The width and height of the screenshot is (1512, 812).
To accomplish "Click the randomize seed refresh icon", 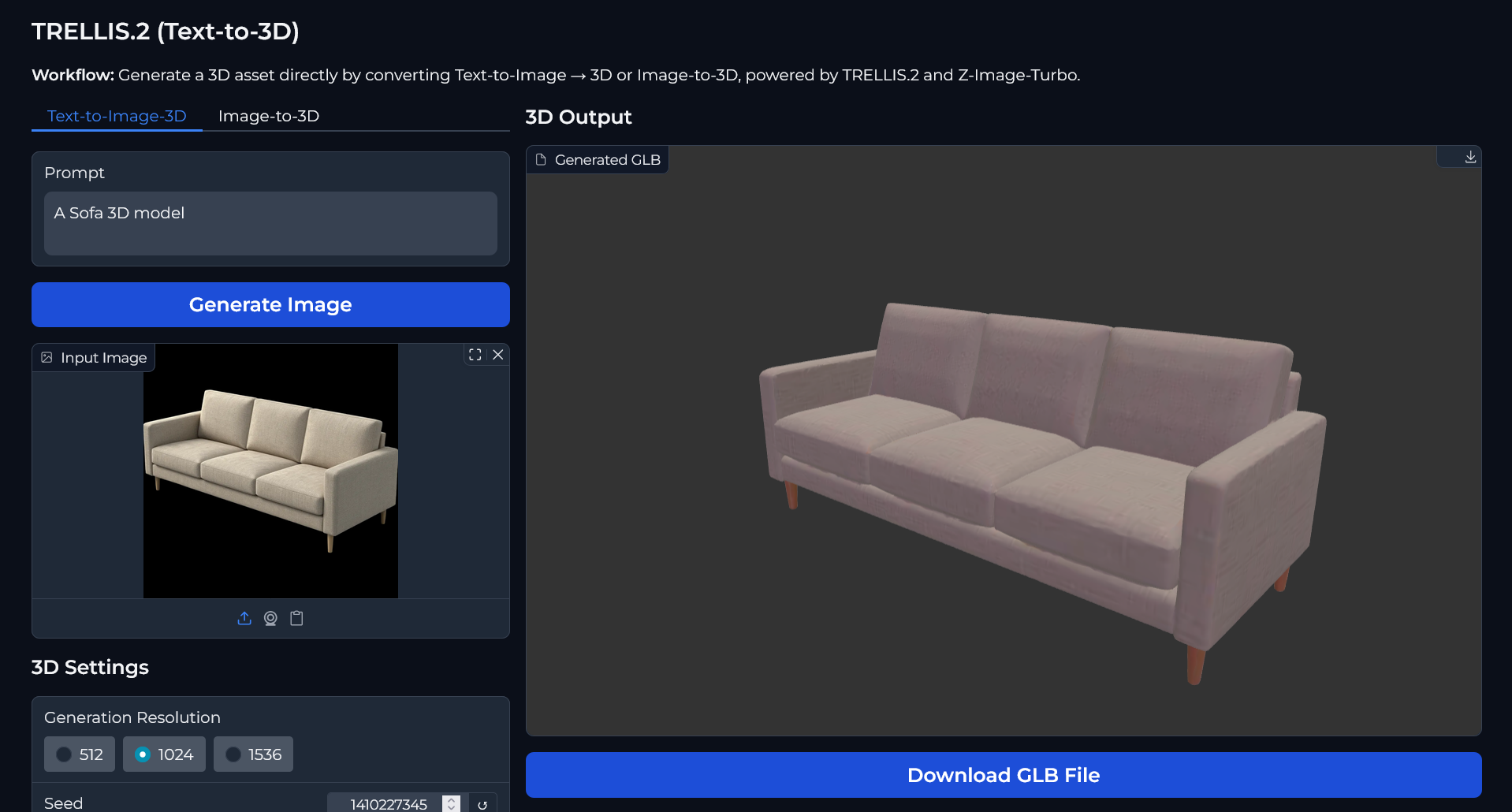I will [x=482, y=805].
